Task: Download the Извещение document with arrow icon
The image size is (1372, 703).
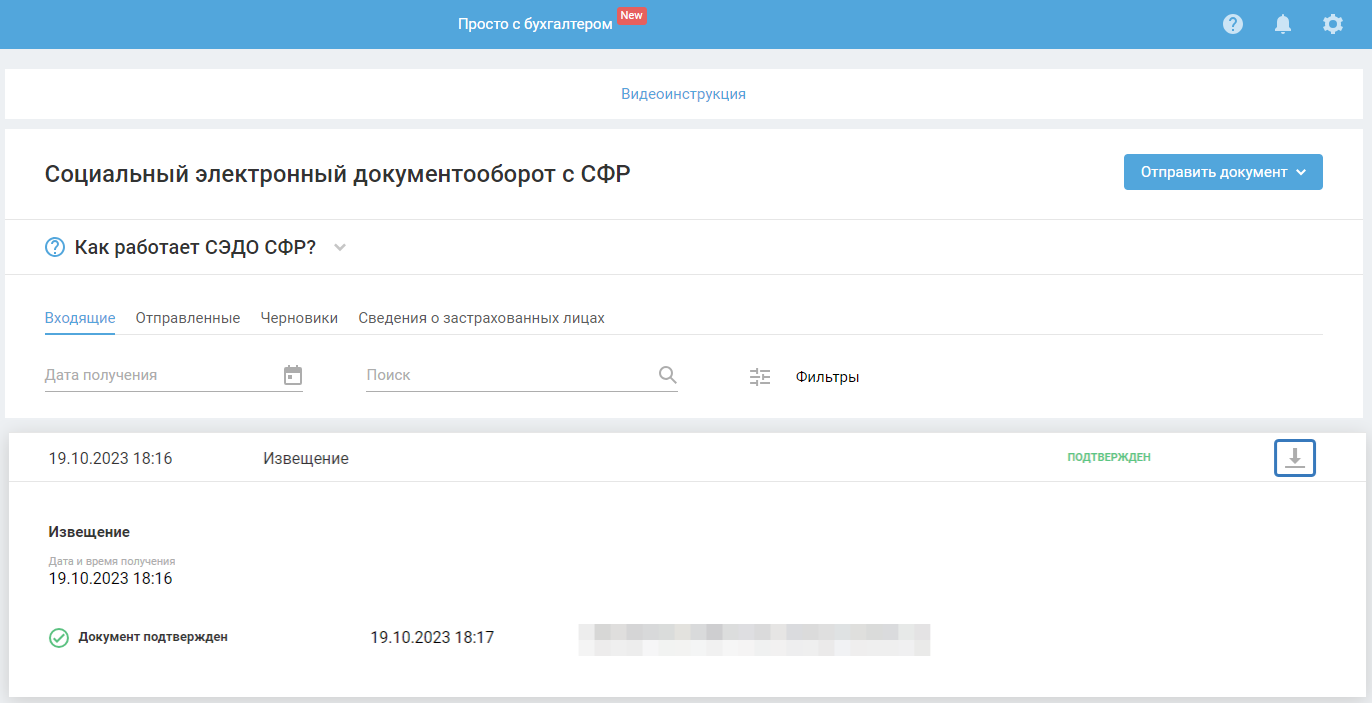Action: pos(1295,458)
